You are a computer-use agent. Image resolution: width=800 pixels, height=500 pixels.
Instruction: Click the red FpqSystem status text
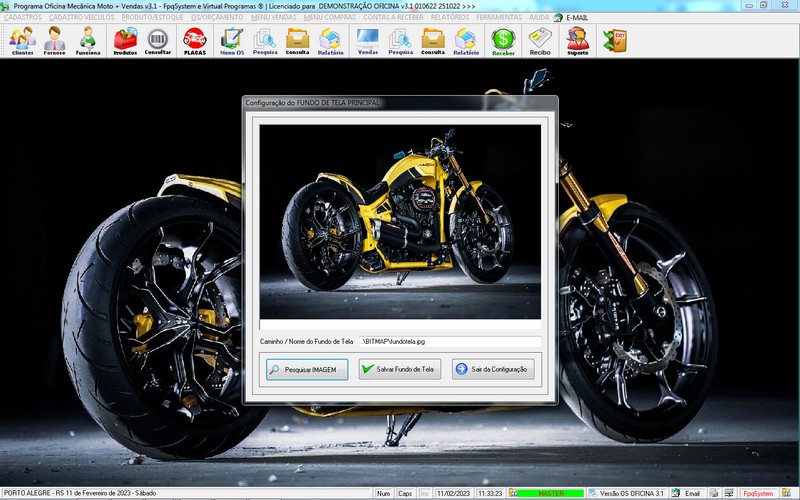point(758,493)
